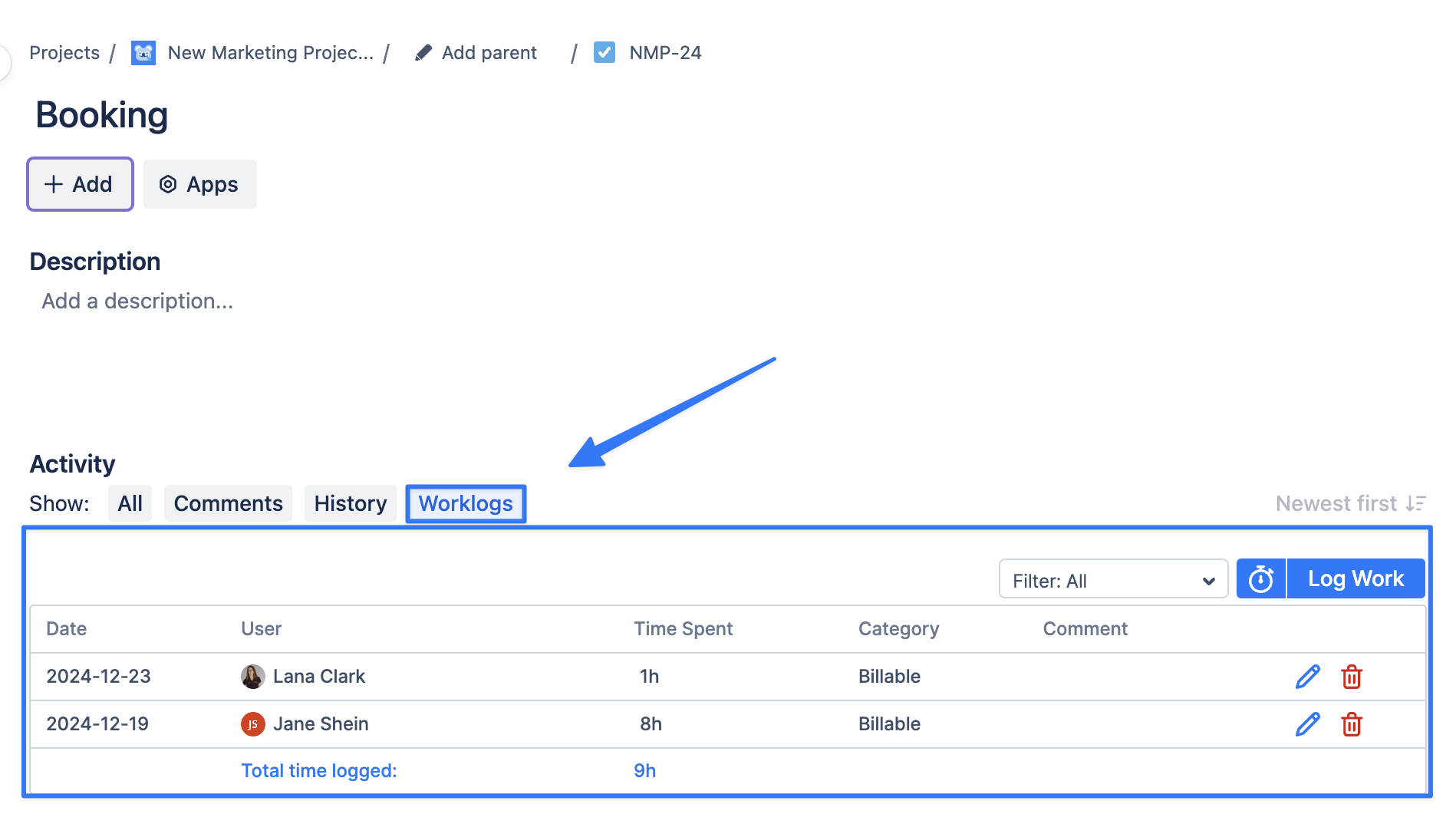This screenshot has height=827, width=1456.
Task: Show All activity items
Action: (x=130, y=504)
